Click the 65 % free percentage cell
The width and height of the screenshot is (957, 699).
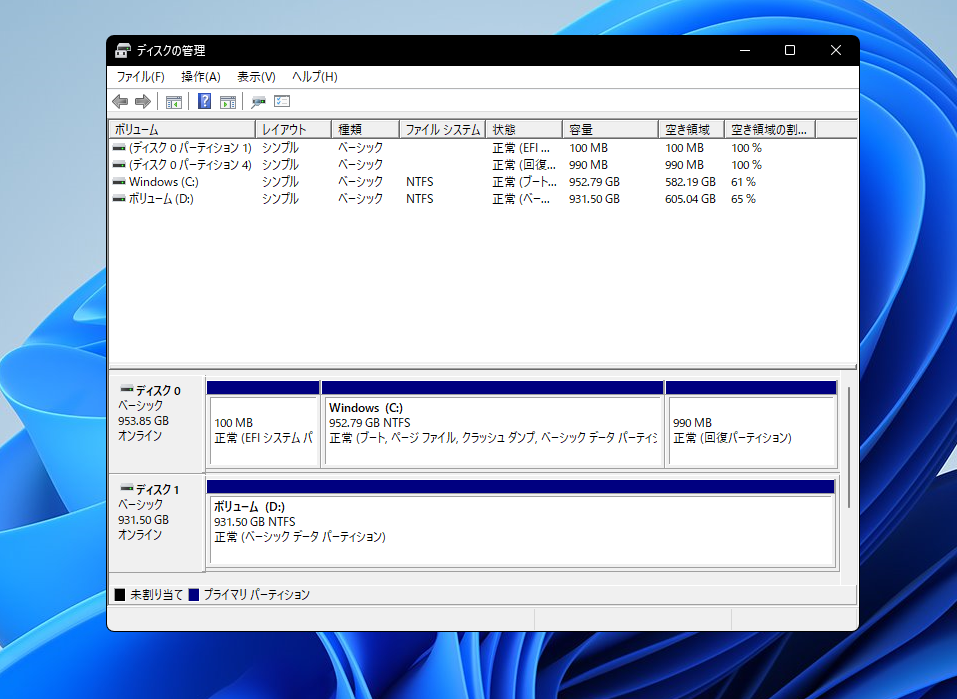click(743, 199)
